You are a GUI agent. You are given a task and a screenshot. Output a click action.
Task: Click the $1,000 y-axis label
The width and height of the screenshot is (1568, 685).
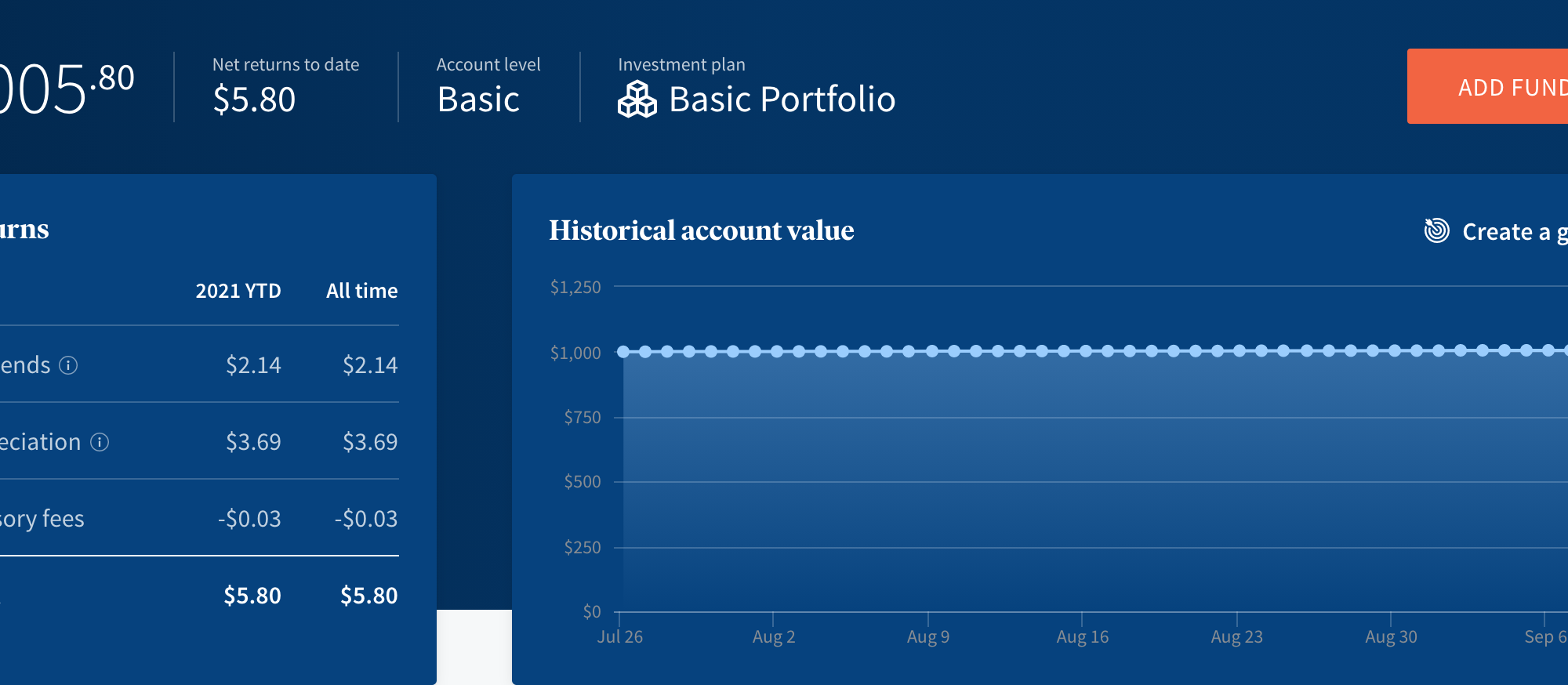pyautogui.click(x=575, y=353)
